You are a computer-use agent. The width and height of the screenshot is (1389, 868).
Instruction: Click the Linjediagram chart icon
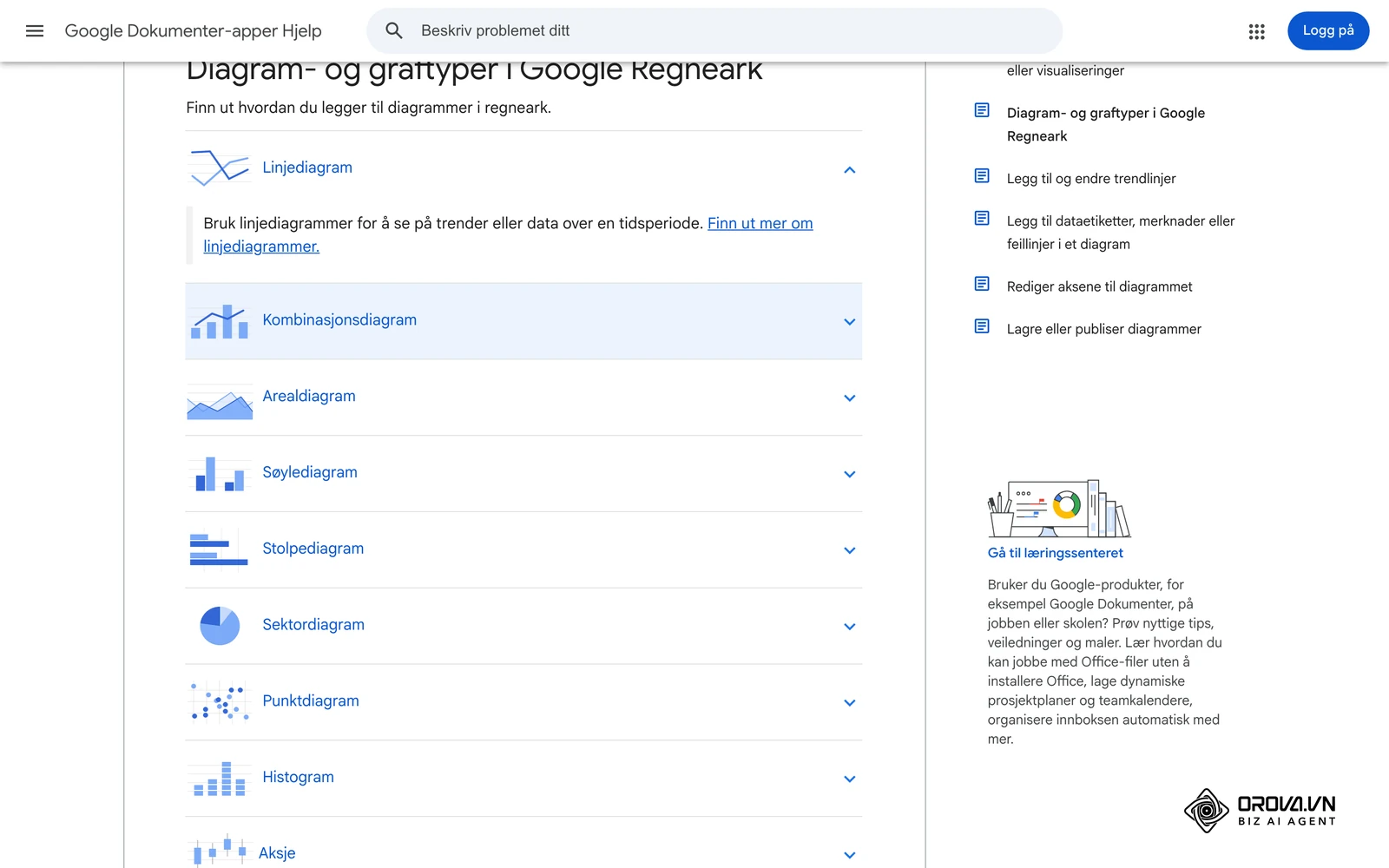220,168
